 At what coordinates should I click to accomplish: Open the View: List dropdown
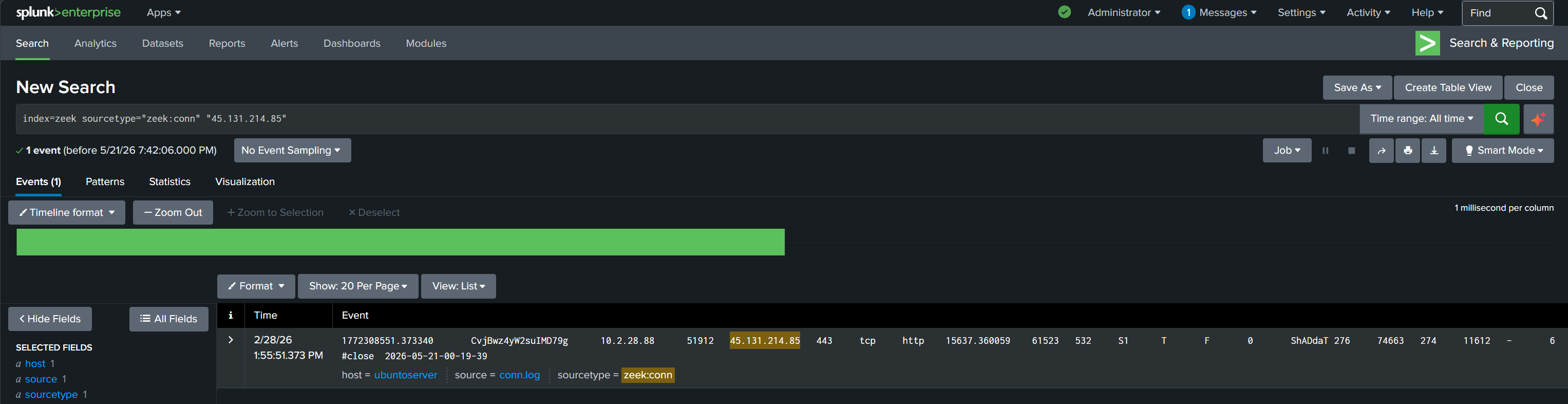pos(458,286)
